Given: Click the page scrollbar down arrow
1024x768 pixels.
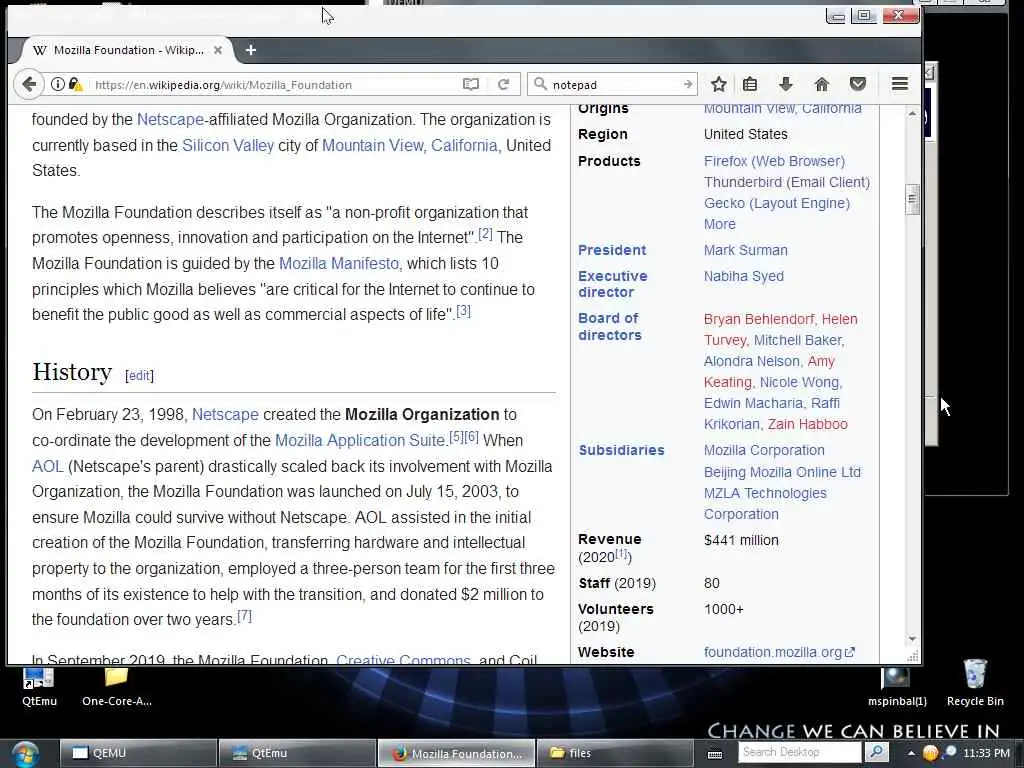Looking at the screenshot, I should coord(912,639).
